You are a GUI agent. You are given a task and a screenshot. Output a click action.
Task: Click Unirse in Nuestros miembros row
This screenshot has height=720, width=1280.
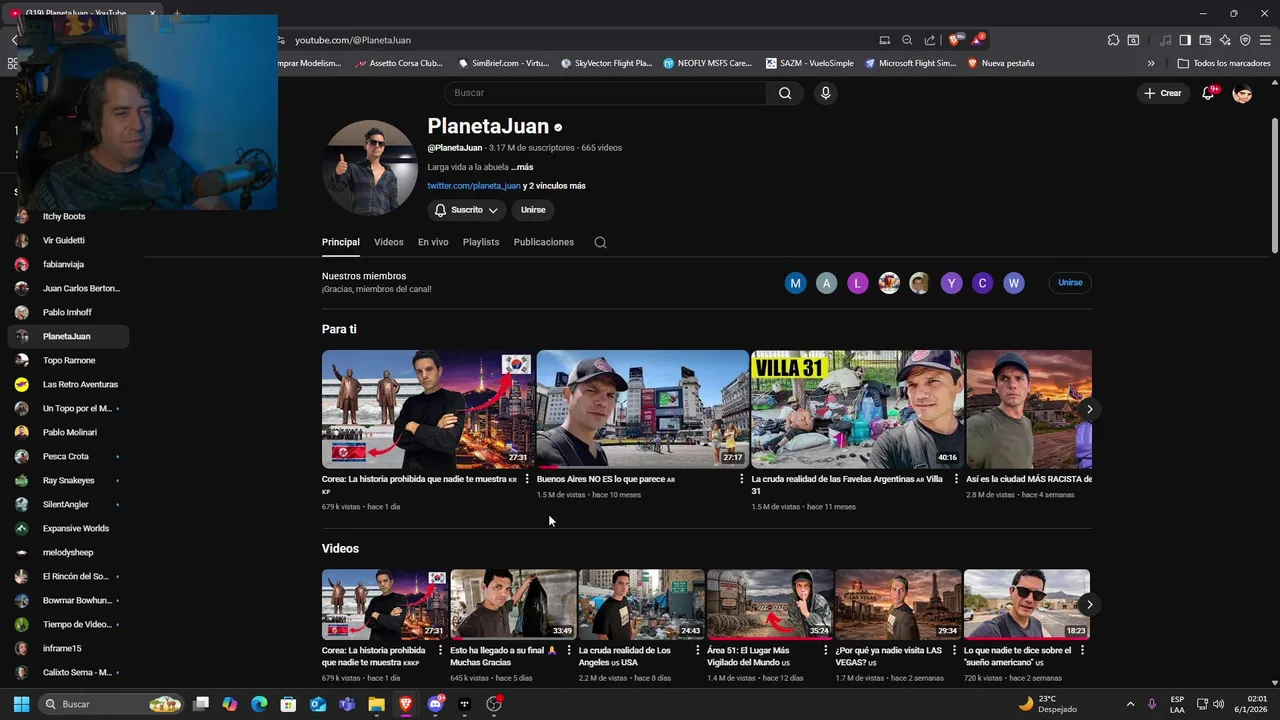click(1070, 283)
